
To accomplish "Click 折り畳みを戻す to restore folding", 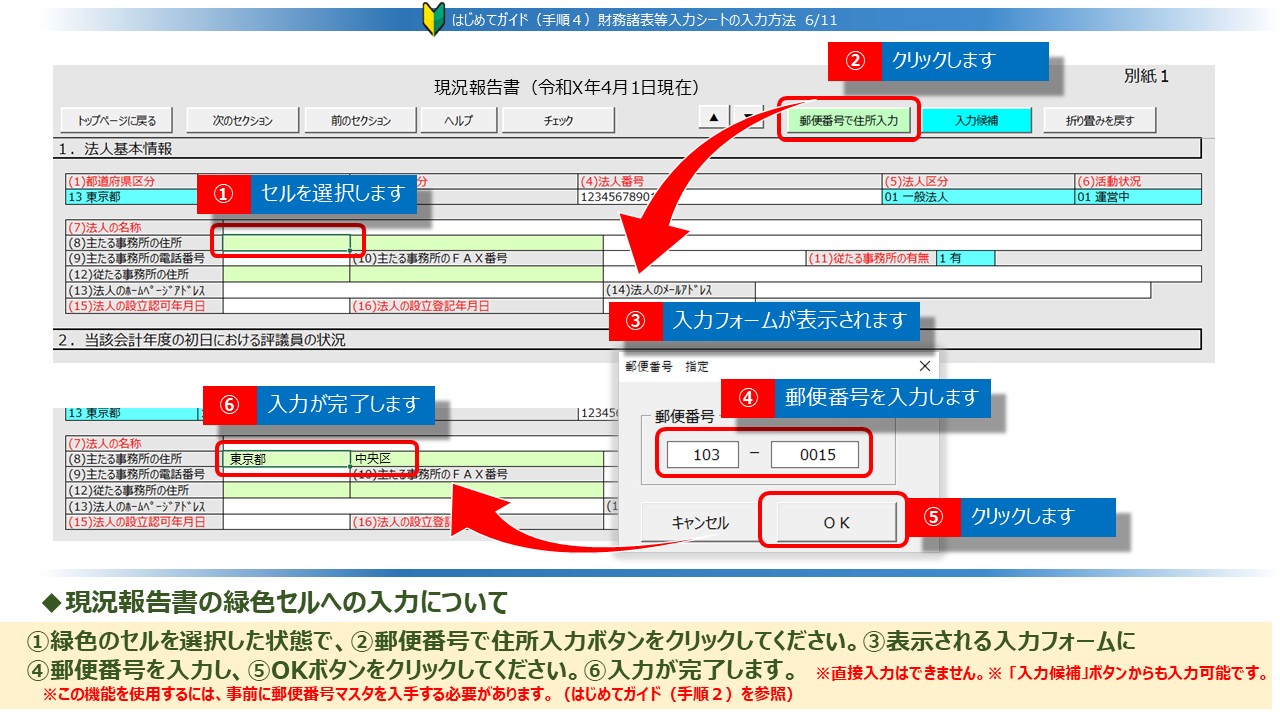I will coord(1099,120).
